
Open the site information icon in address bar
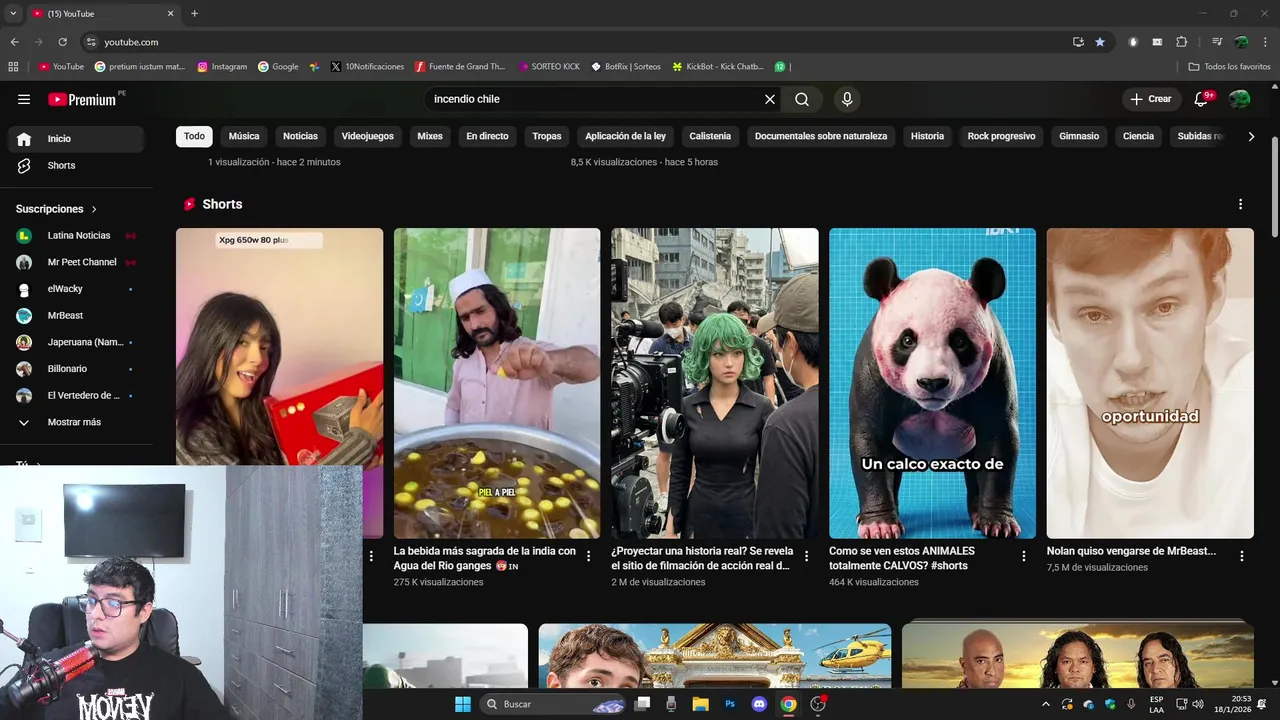(x=91, y=42)
